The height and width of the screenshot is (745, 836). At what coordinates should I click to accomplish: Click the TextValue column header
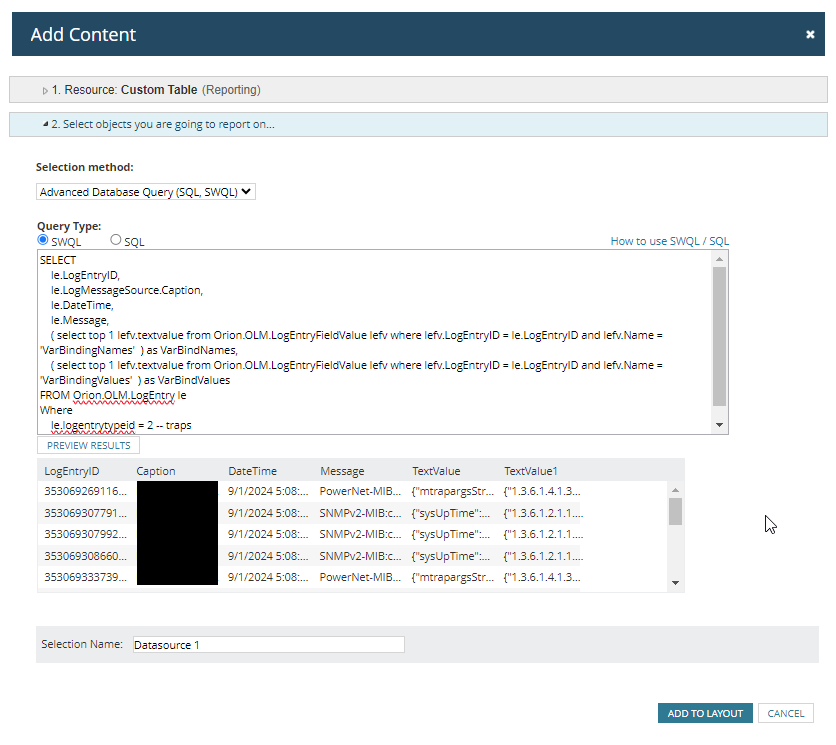[436, 471]
